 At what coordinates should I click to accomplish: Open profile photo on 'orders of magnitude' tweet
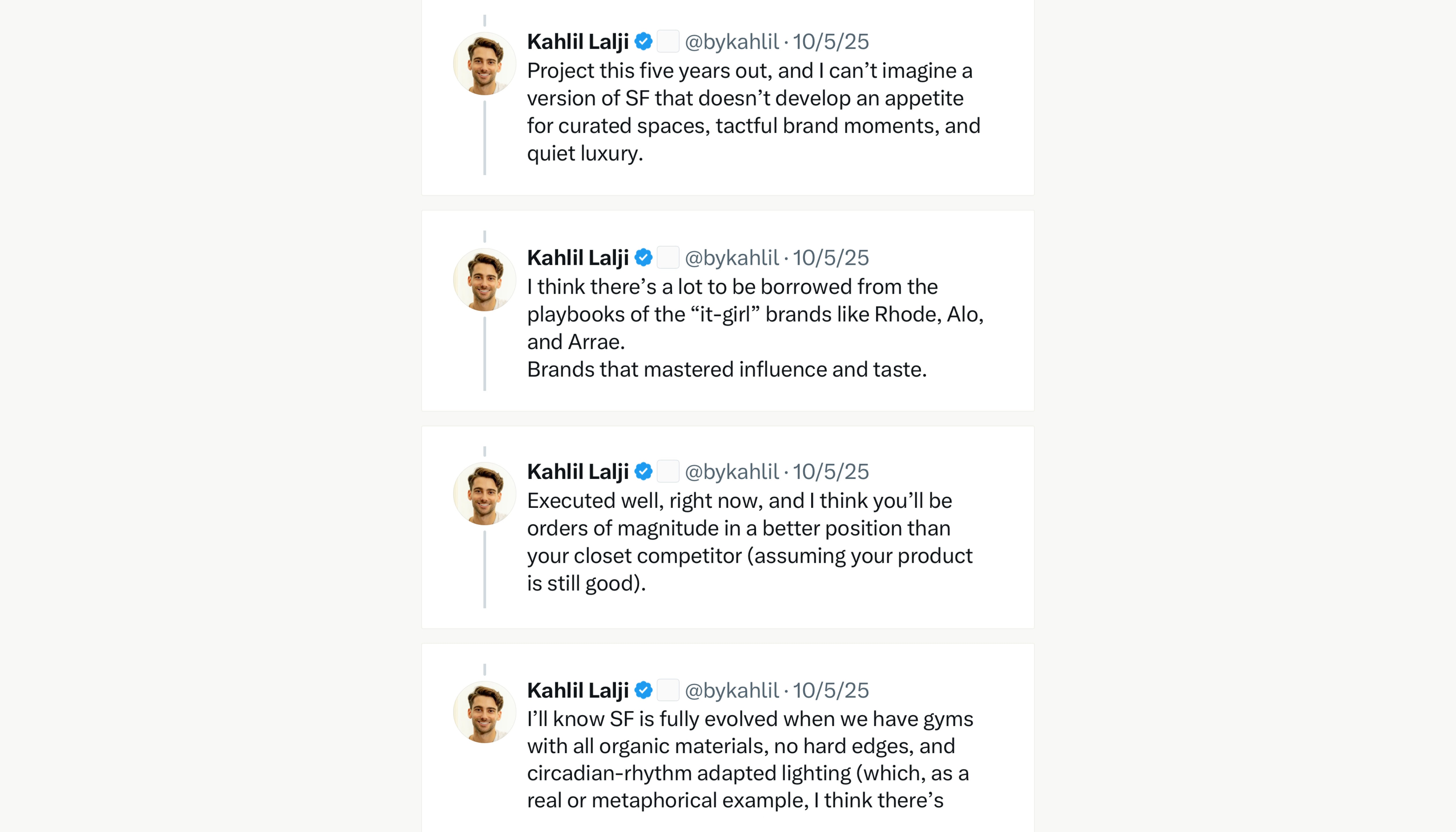[x=484, y=494]
